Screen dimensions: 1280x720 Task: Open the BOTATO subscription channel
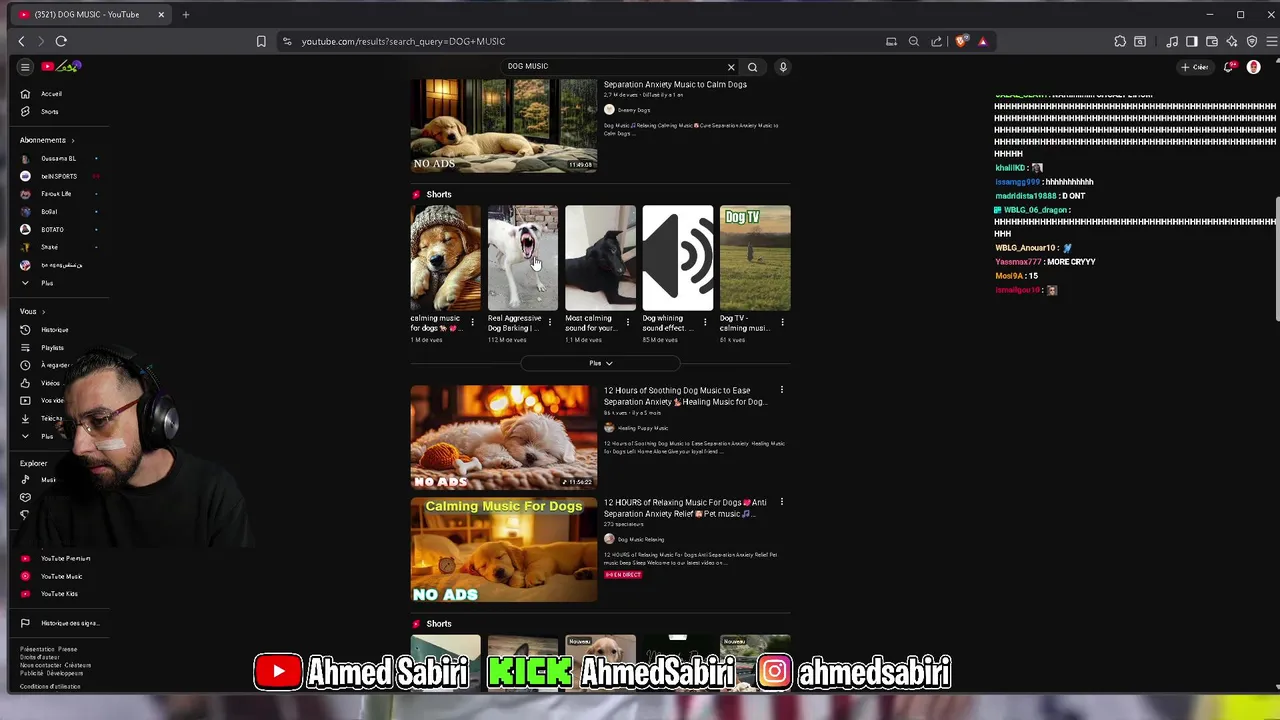click(53, 229)
